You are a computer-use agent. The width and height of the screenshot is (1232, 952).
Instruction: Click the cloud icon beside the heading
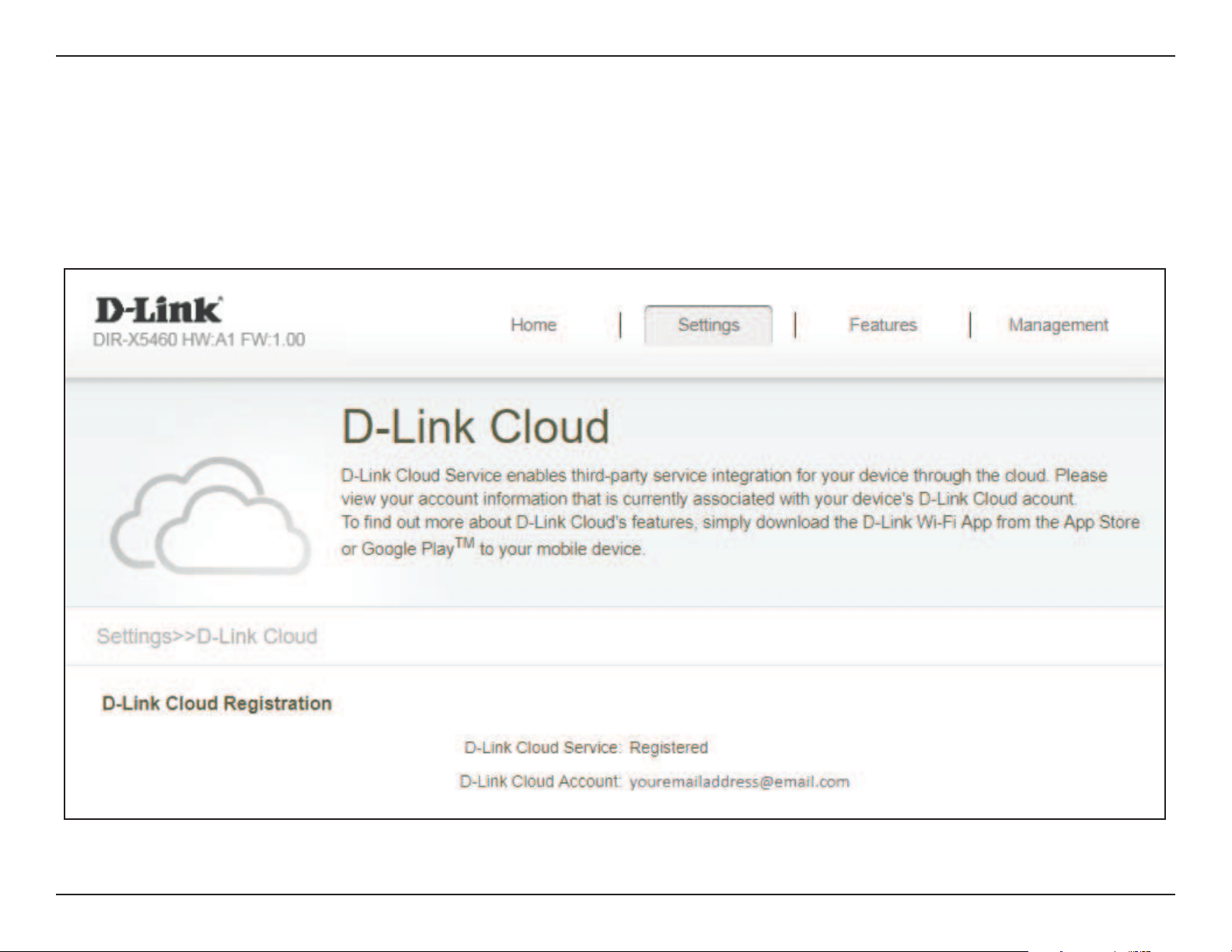coord(211,514)
